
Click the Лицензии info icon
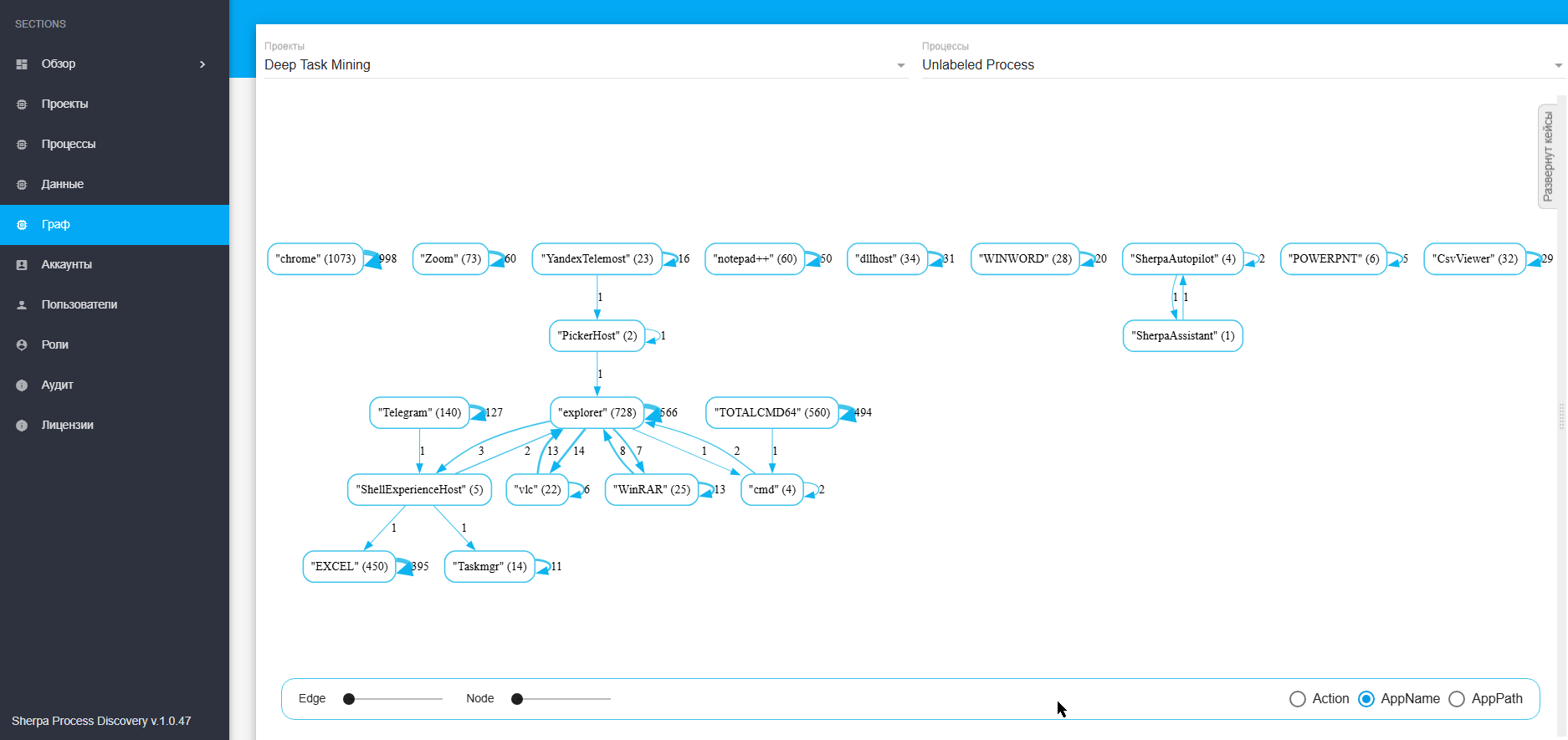(22, 426)
